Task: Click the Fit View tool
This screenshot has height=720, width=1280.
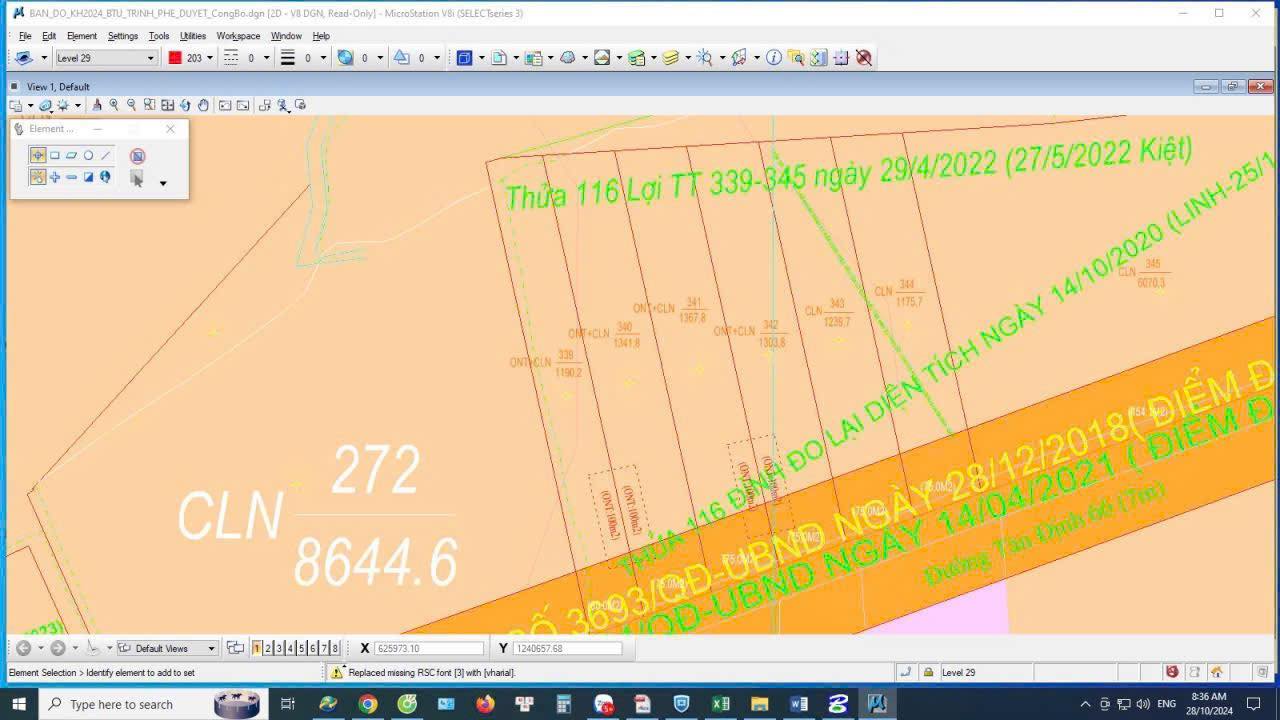Action: pos(168,105)
